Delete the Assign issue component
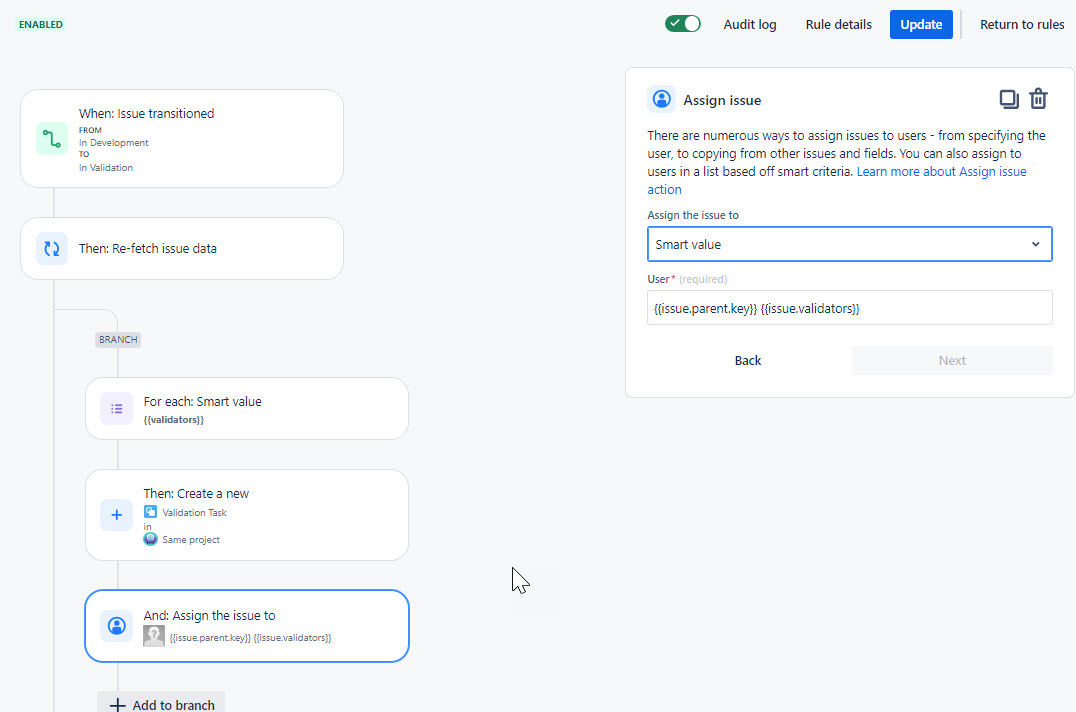 pos(1038,99)
